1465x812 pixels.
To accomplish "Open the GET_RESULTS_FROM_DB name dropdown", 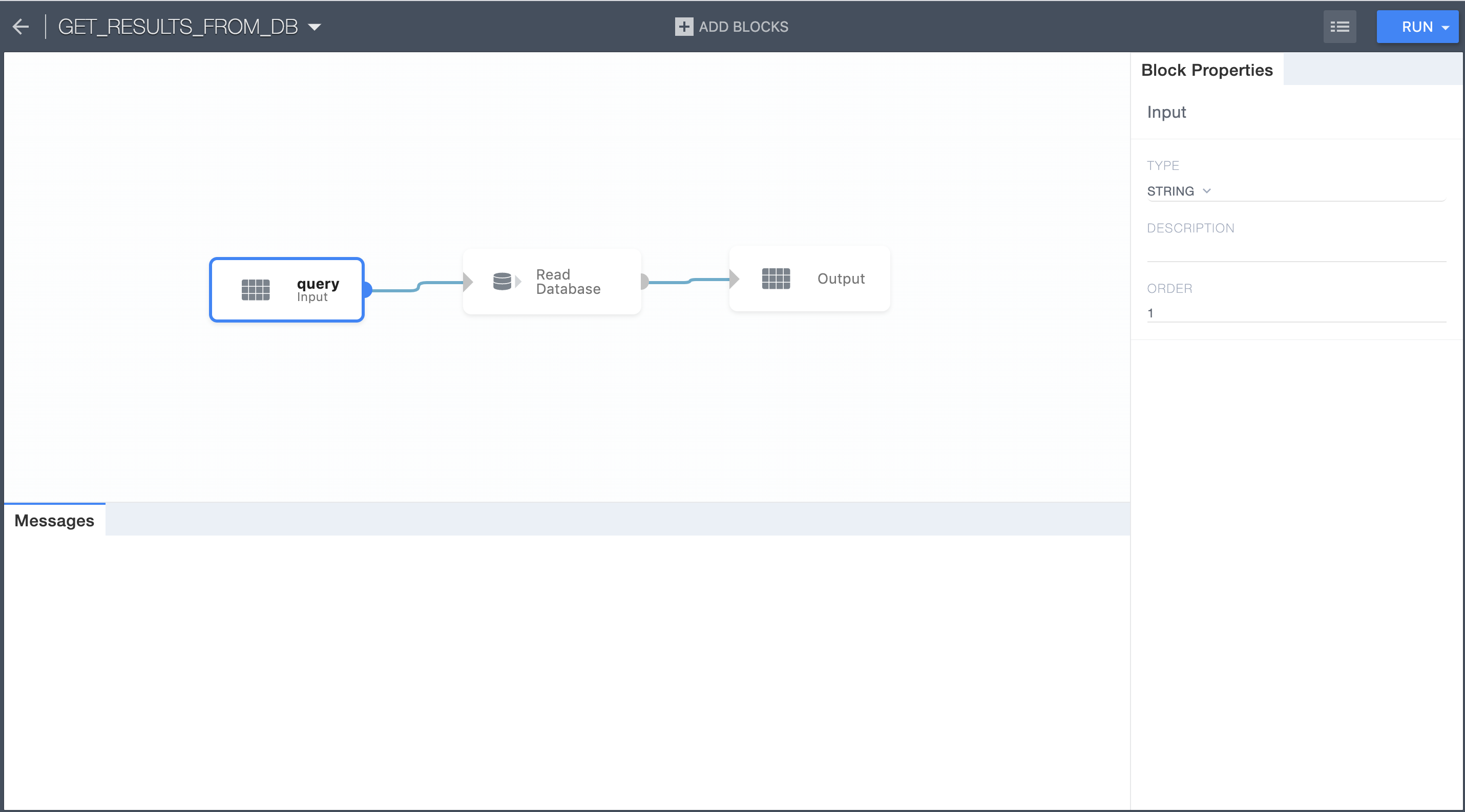I will point(315,27).
